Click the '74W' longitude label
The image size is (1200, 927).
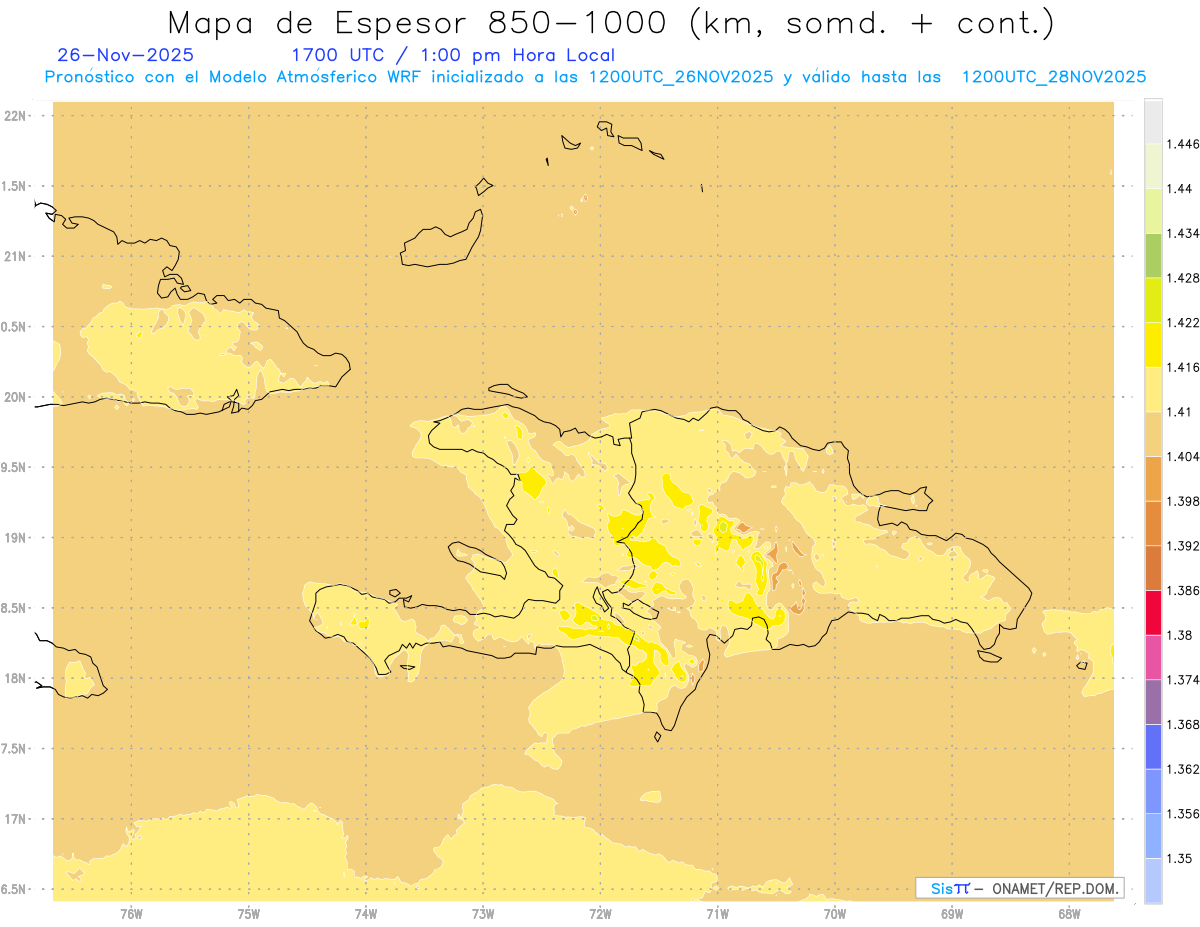click(x=366, y=914)
